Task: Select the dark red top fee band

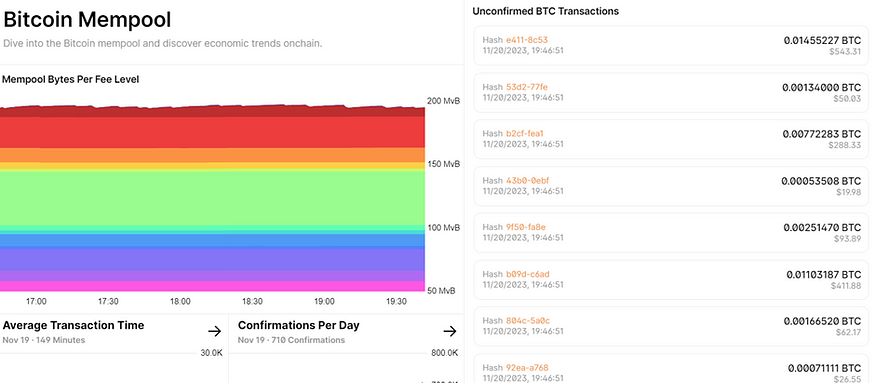Action: pyautogui.click(x=212, y=111)
